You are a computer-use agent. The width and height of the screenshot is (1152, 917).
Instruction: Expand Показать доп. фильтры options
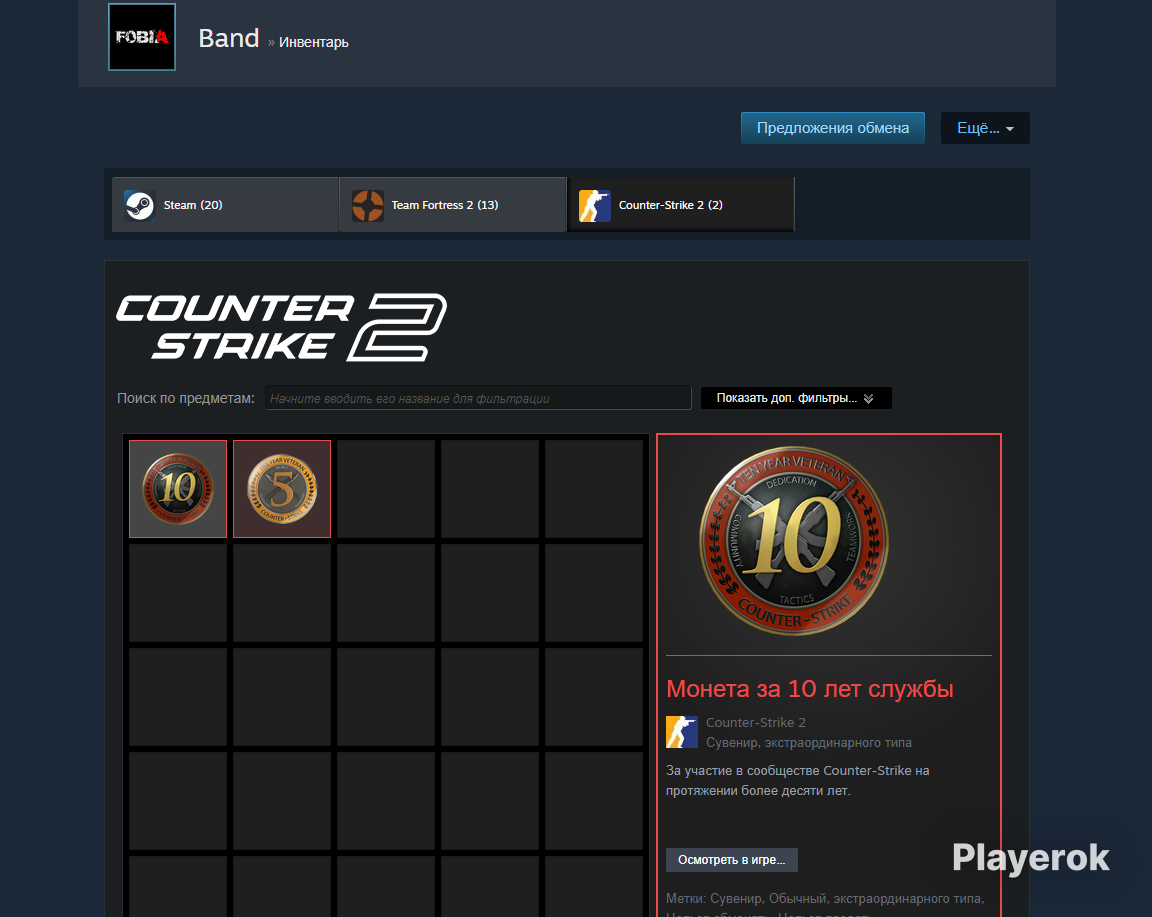point(796,398)
